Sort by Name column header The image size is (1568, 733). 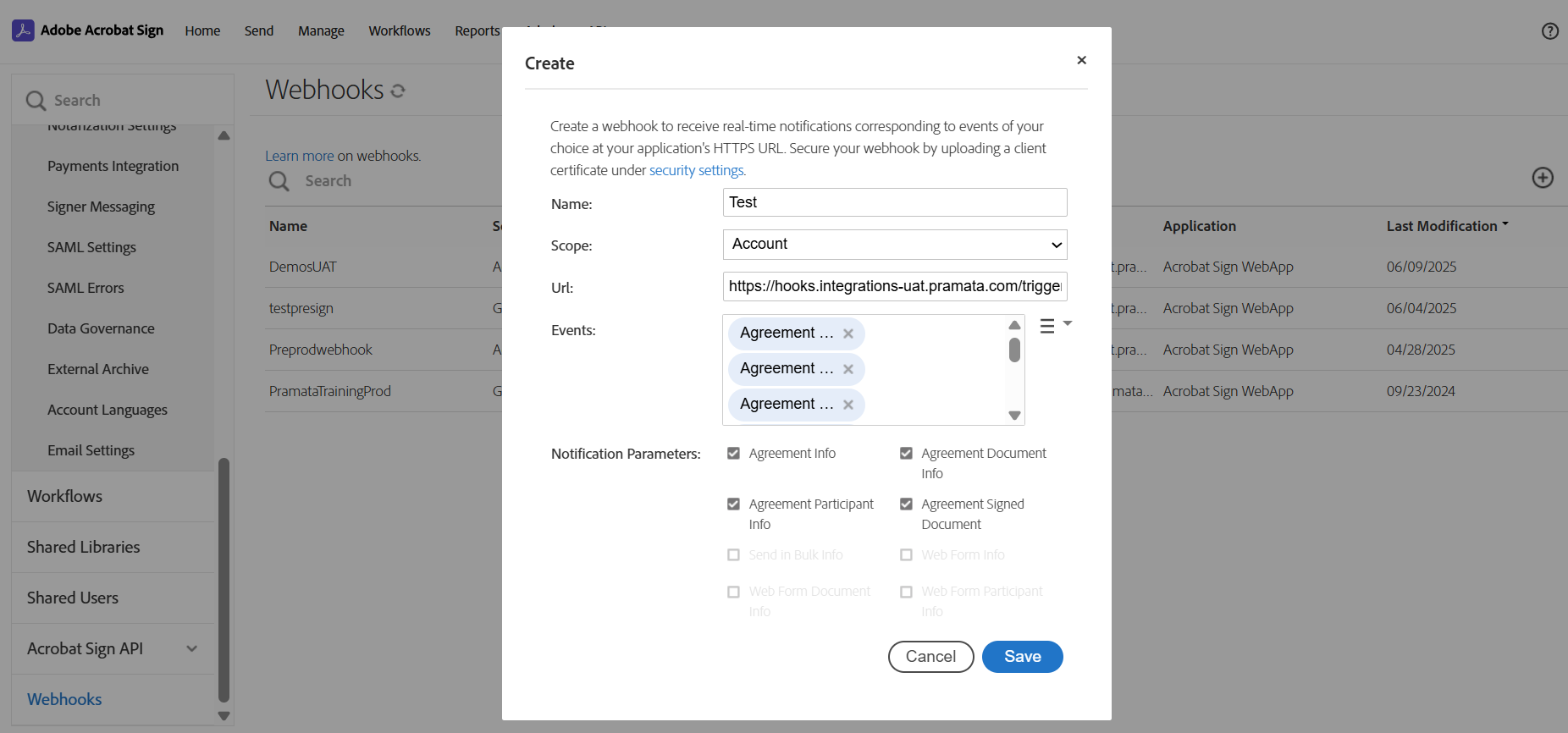click(288, 226)
